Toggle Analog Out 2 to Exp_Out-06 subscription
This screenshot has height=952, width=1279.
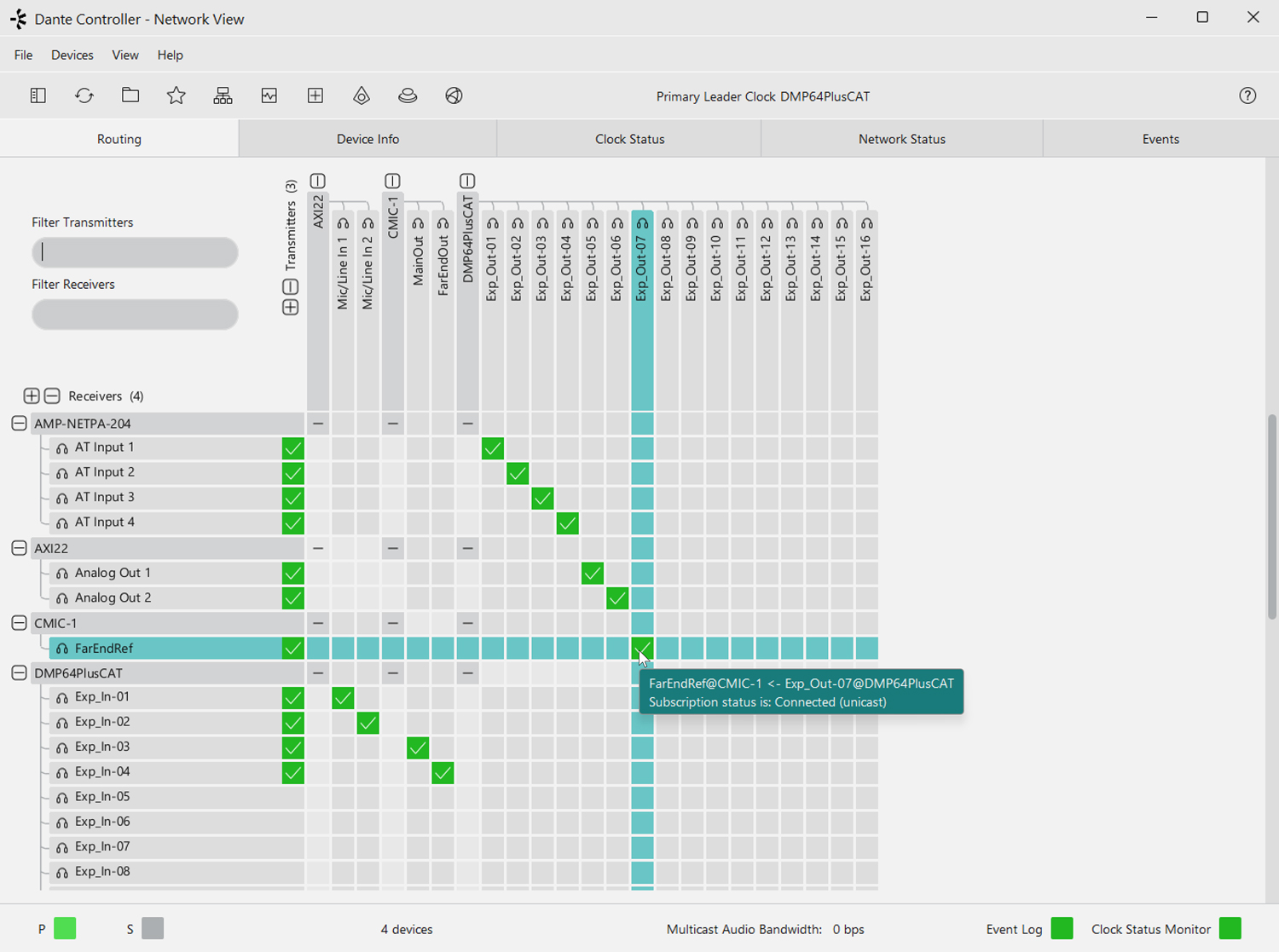[x=617, y=598]
